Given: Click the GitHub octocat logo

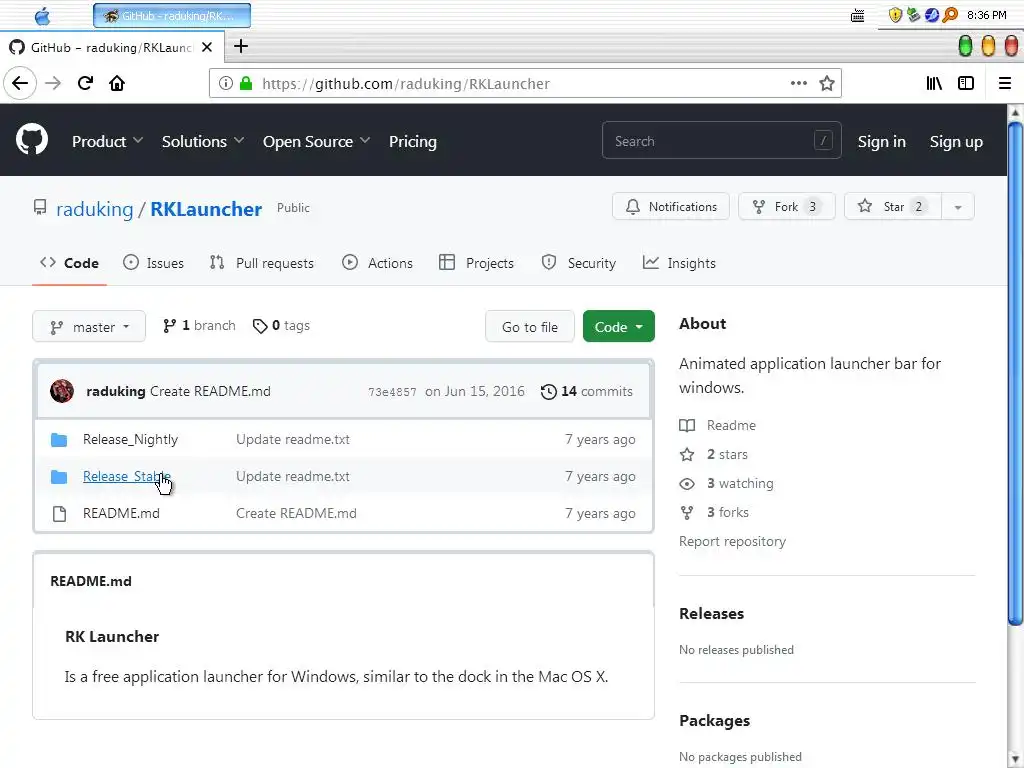Looking at the screenshot, I should (32, 139).
